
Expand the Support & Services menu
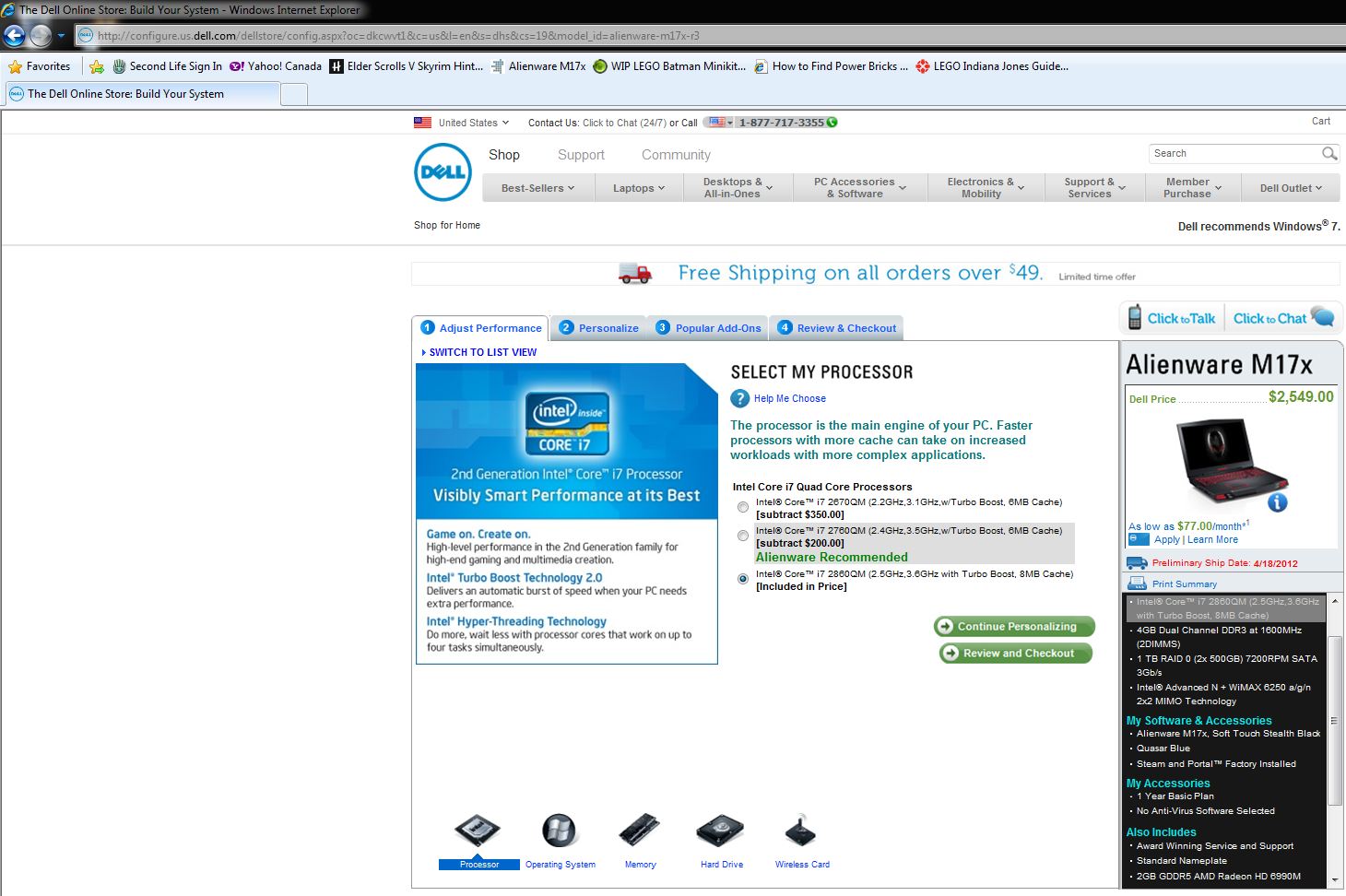1094,188
